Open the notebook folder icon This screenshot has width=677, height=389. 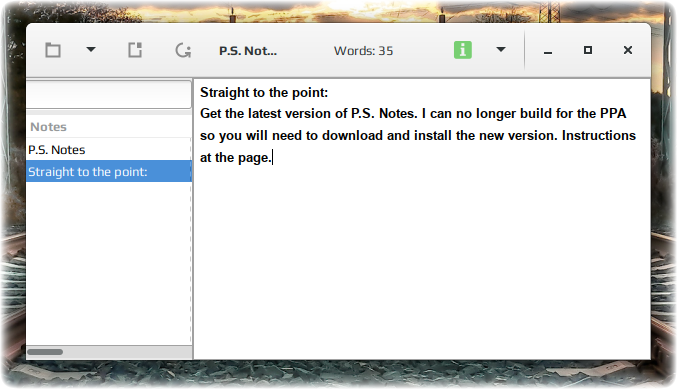pos(53,50)
